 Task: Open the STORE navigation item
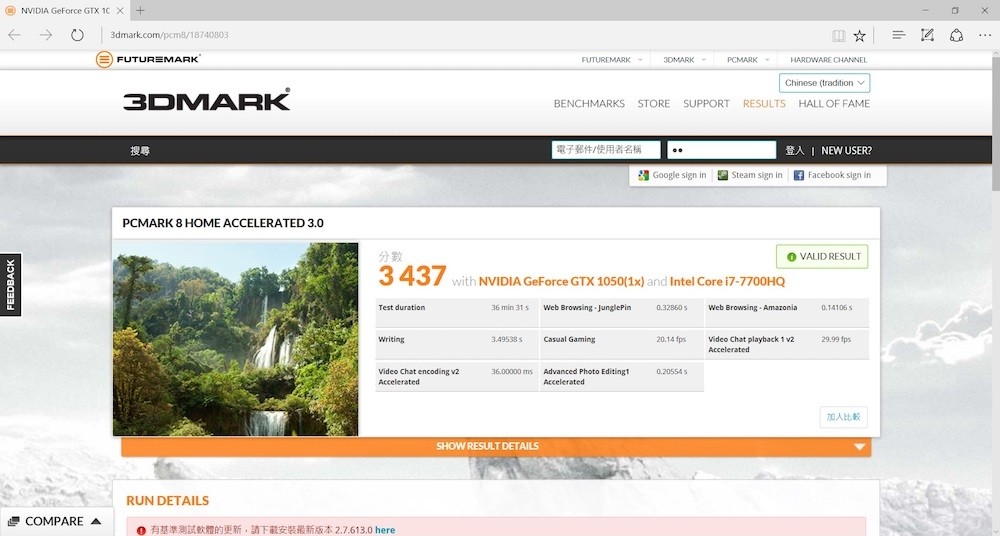654,103
